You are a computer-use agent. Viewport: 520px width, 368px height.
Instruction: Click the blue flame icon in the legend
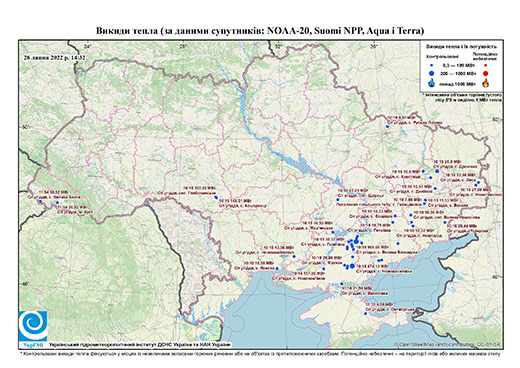432,83
